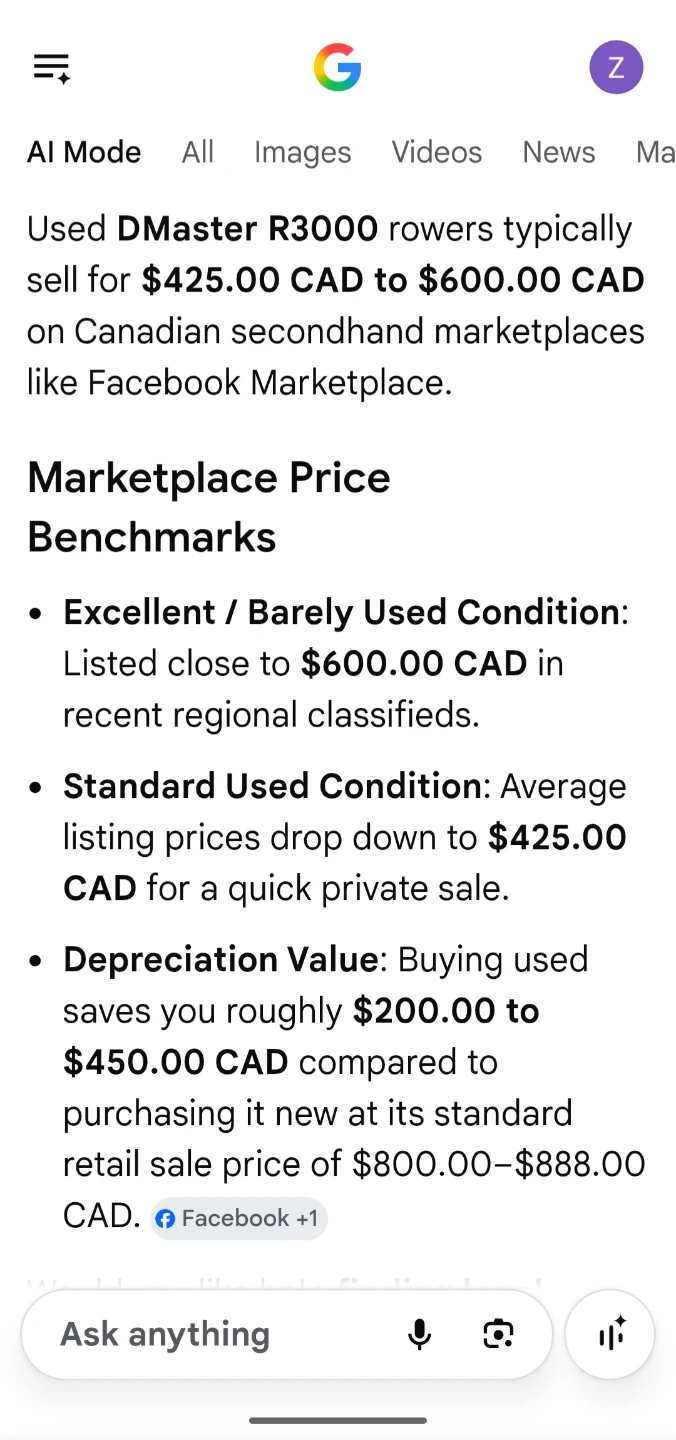Select the AI Mode tab

coord(84,152)
